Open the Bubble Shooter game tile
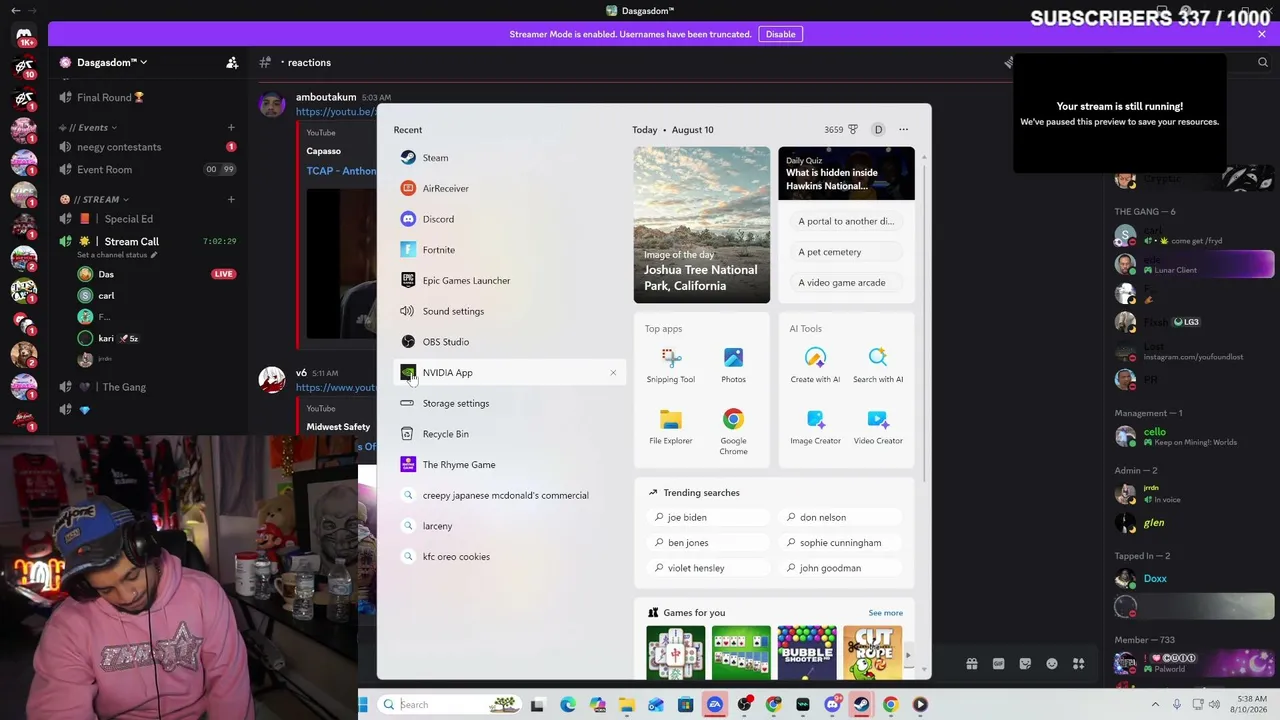Viewport: 1280px width, 720px height. [x=807, y=653]
